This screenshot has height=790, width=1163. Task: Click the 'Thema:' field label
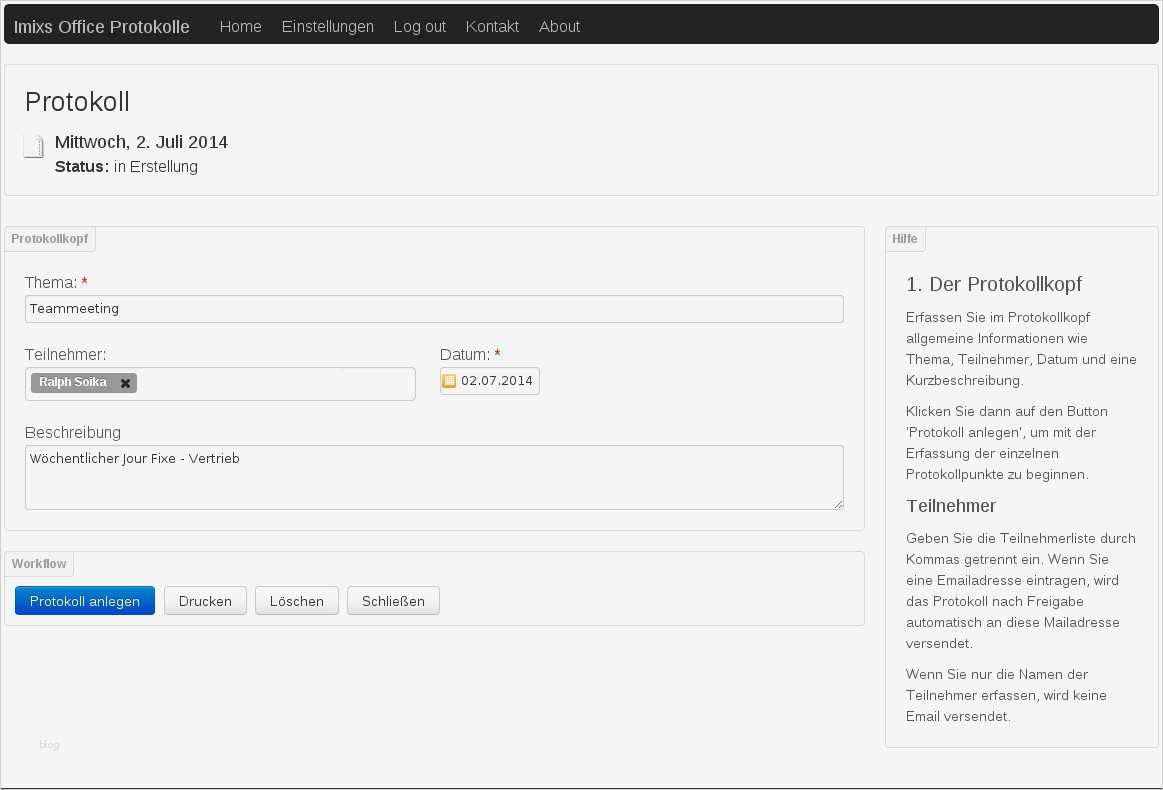pos(51,283)
